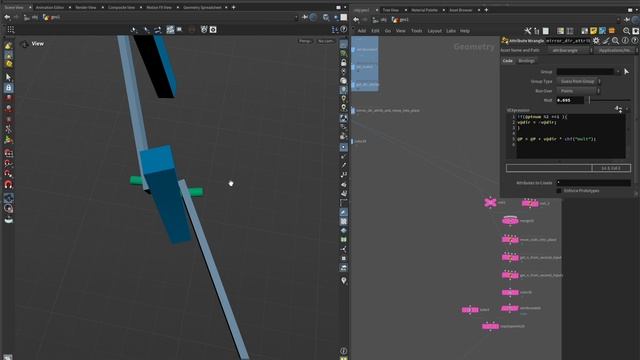Click the yellow sticky note icon in network toolbar
This screenshot has height=360, width=640.
tap(593, 31)
